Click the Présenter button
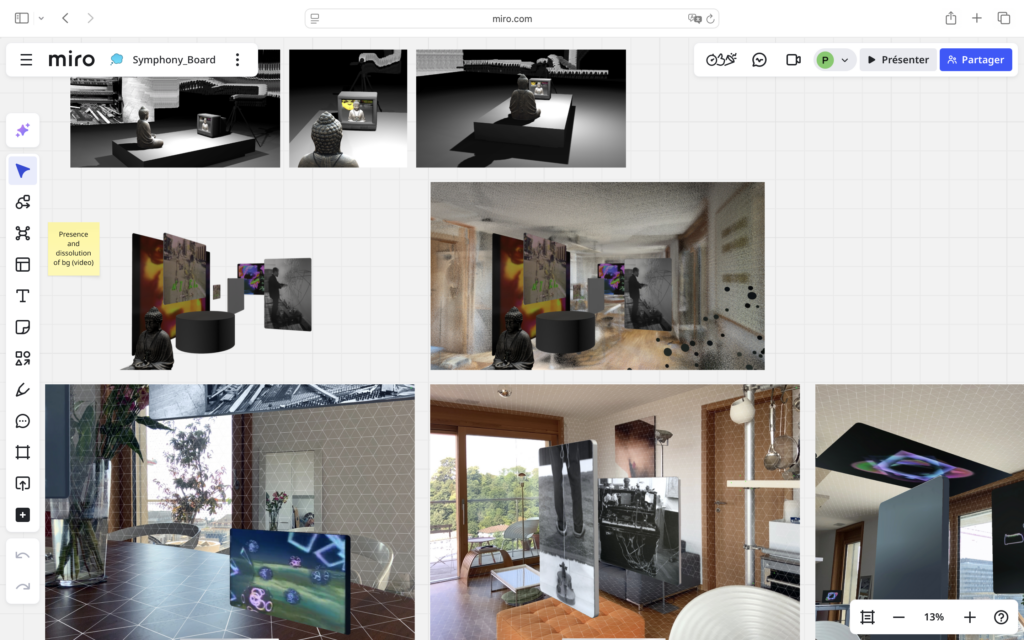1024x640 pixels. click(x=897, y=60)
